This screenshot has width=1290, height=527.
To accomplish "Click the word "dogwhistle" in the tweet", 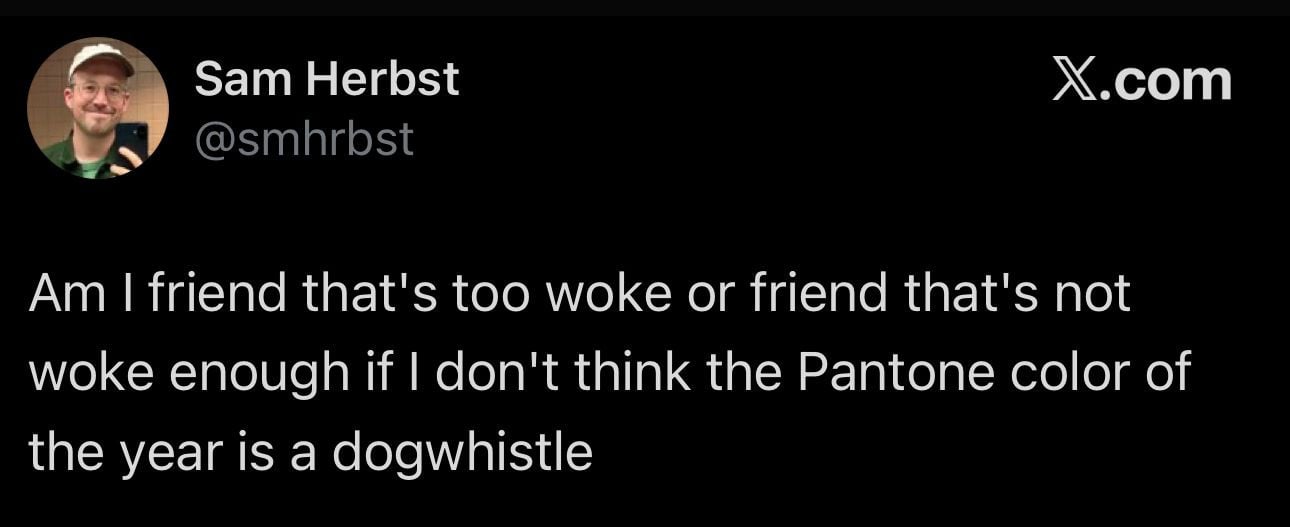I will [462, 452].
